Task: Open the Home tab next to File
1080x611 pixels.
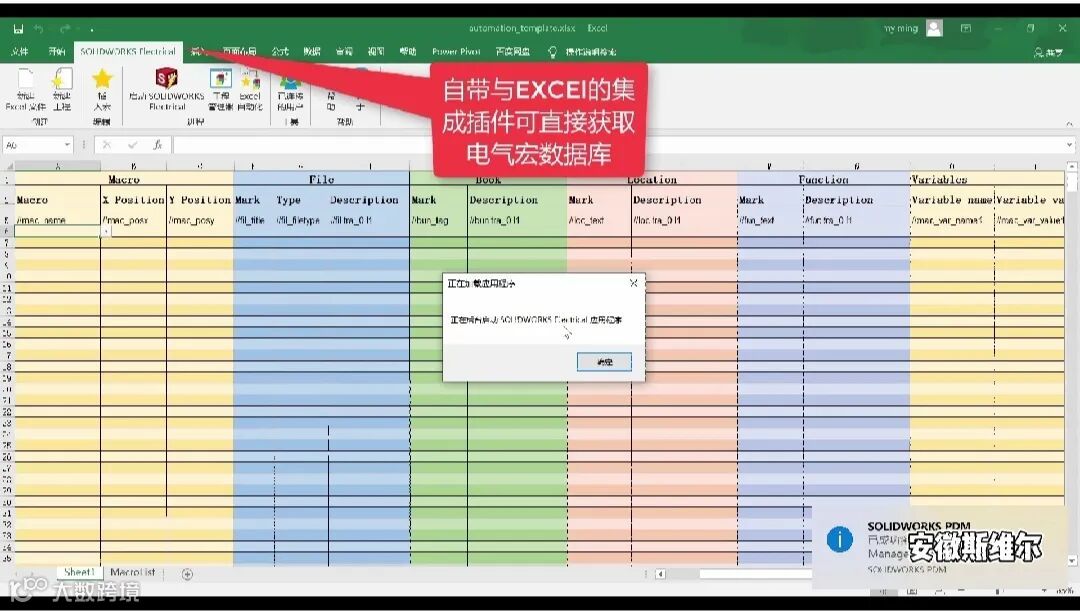Action: (x=56, y=52)
